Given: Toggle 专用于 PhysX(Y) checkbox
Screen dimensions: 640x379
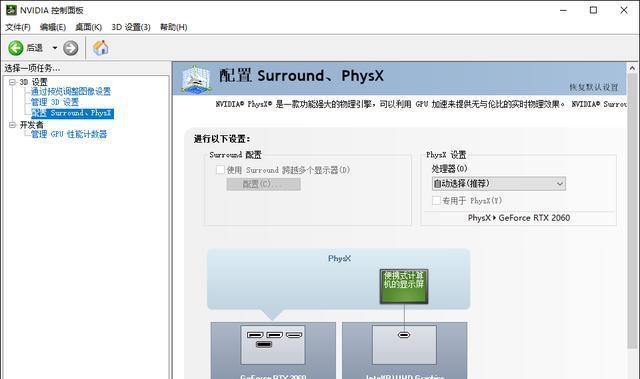Looking at the screenshot, I should click(x=436, y=200).
